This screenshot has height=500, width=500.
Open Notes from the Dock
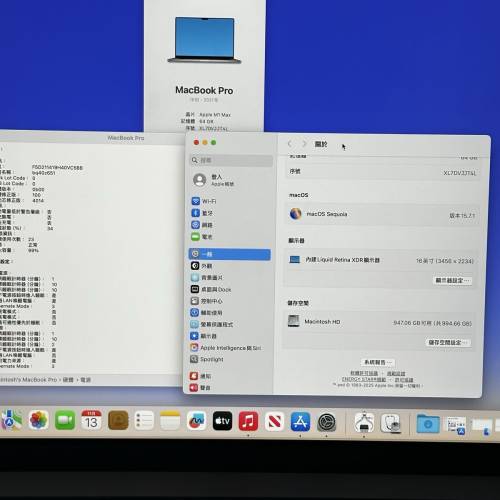click(x=170, y=420)
